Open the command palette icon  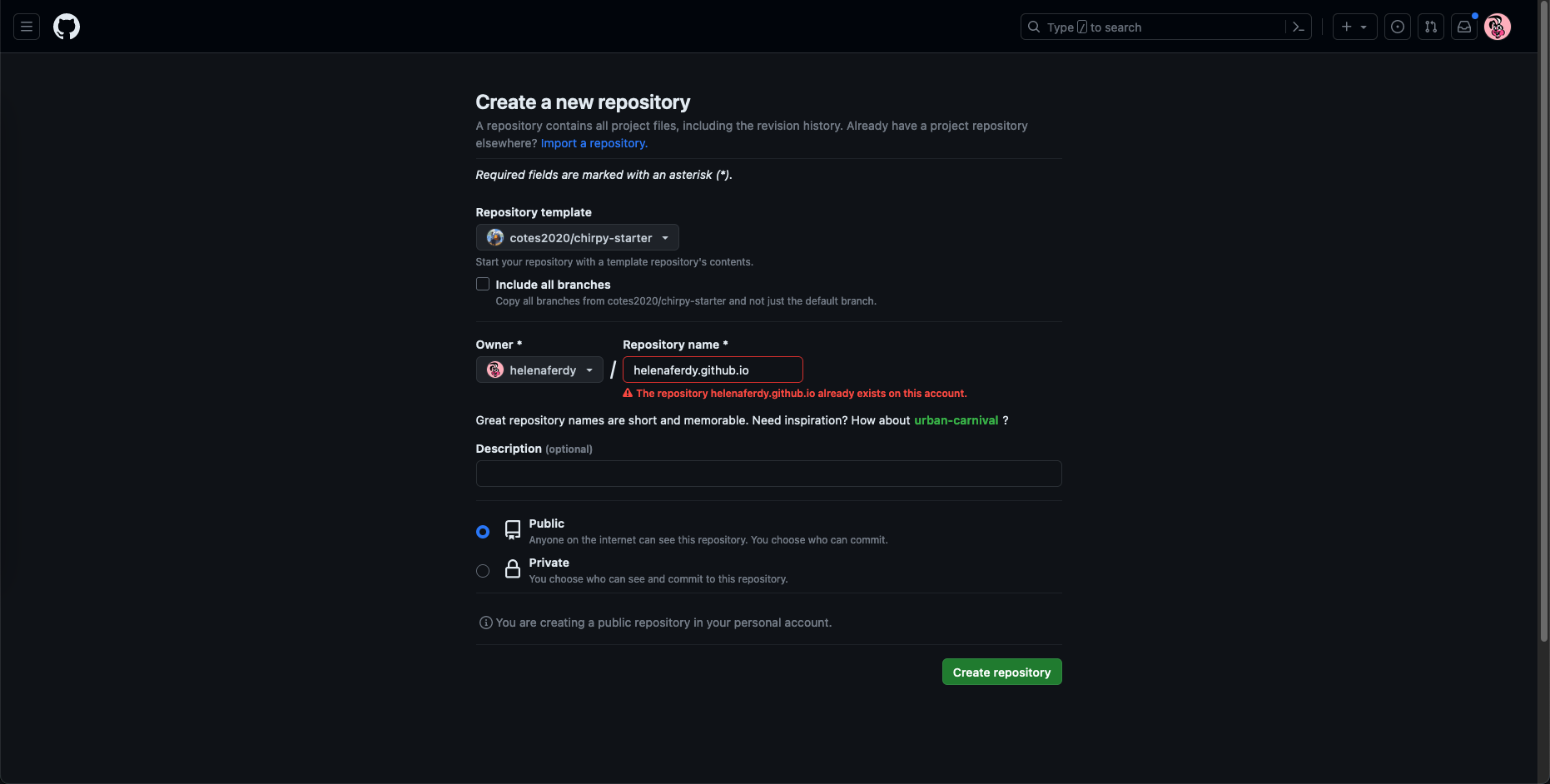1298,27
